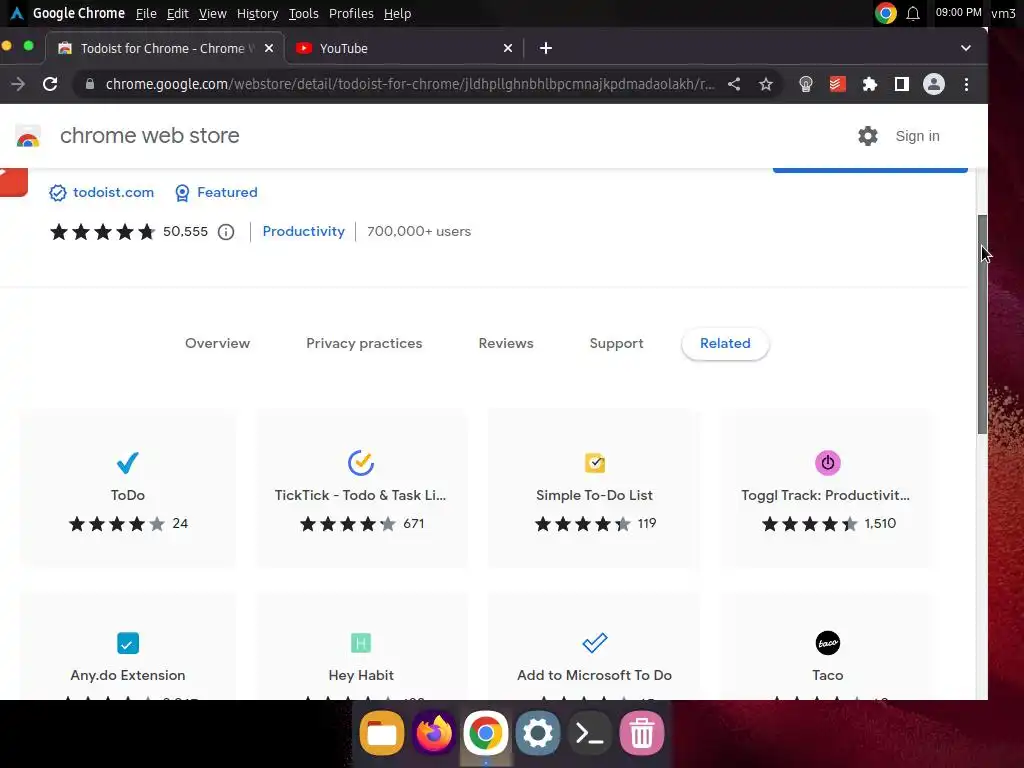Launch Firefox from the dock

click(434, 733)
